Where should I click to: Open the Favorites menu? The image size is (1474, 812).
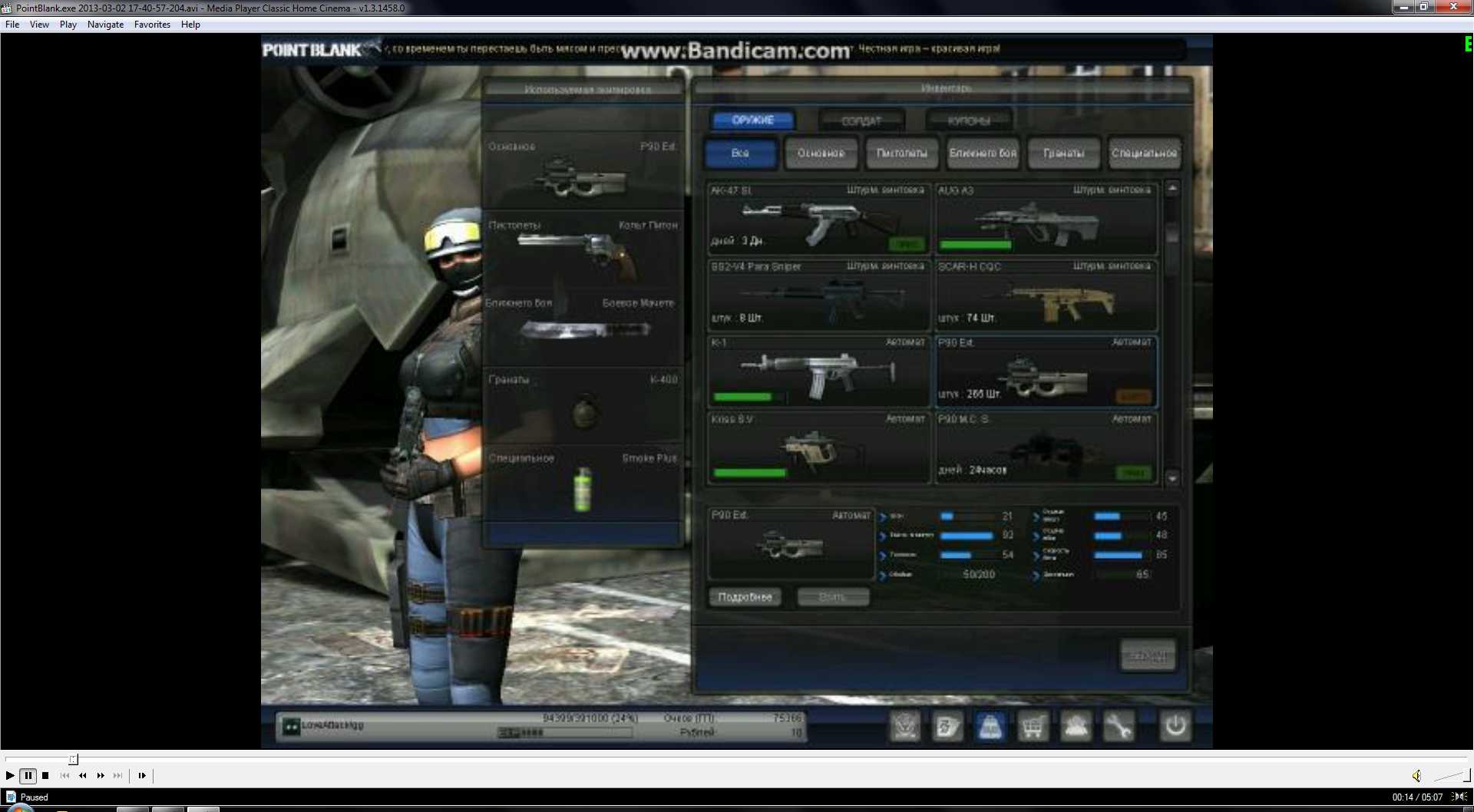[x=152, y=25]
